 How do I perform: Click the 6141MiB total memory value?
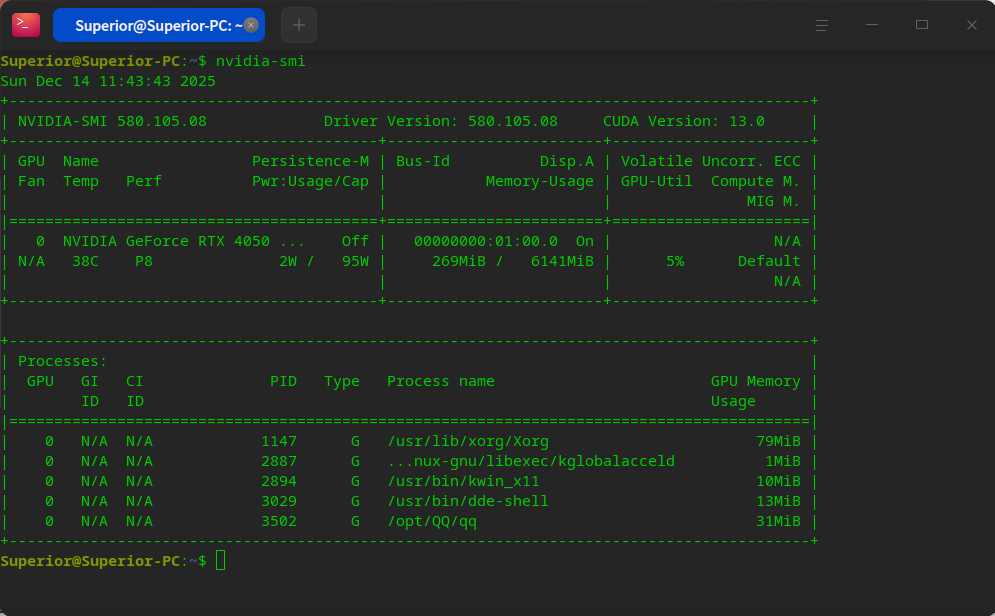[562, 261]
